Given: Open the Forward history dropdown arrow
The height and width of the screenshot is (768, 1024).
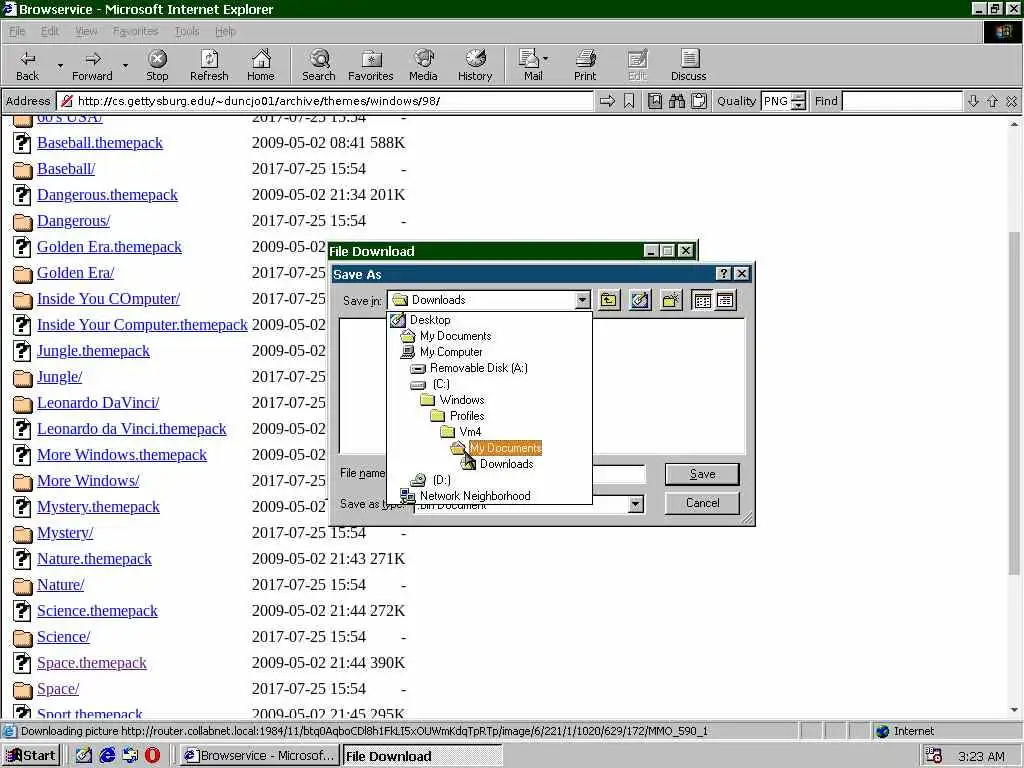Looking at the screenshot, I should point(125,65).
